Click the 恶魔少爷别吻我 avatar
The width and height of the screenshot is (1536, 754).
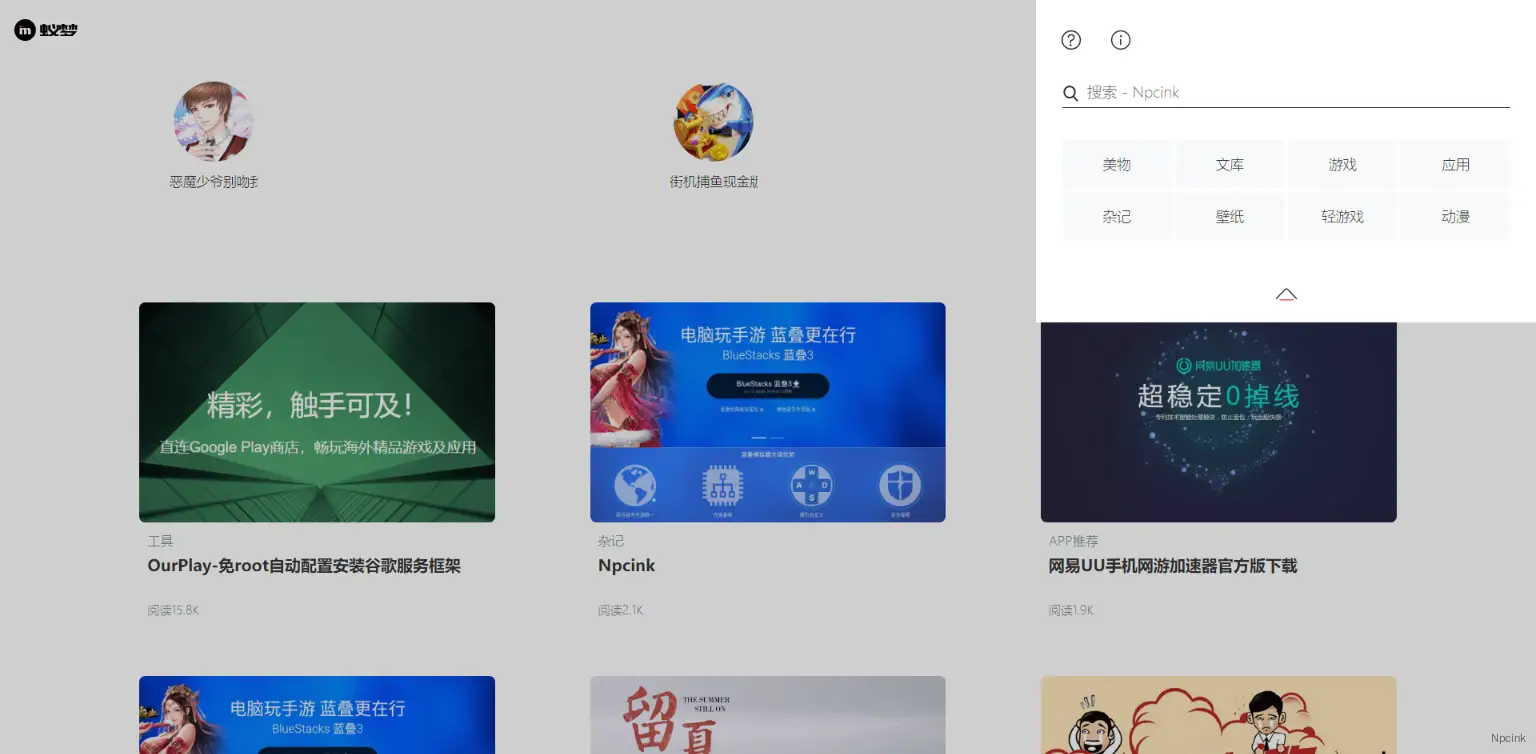click(214, 121)
